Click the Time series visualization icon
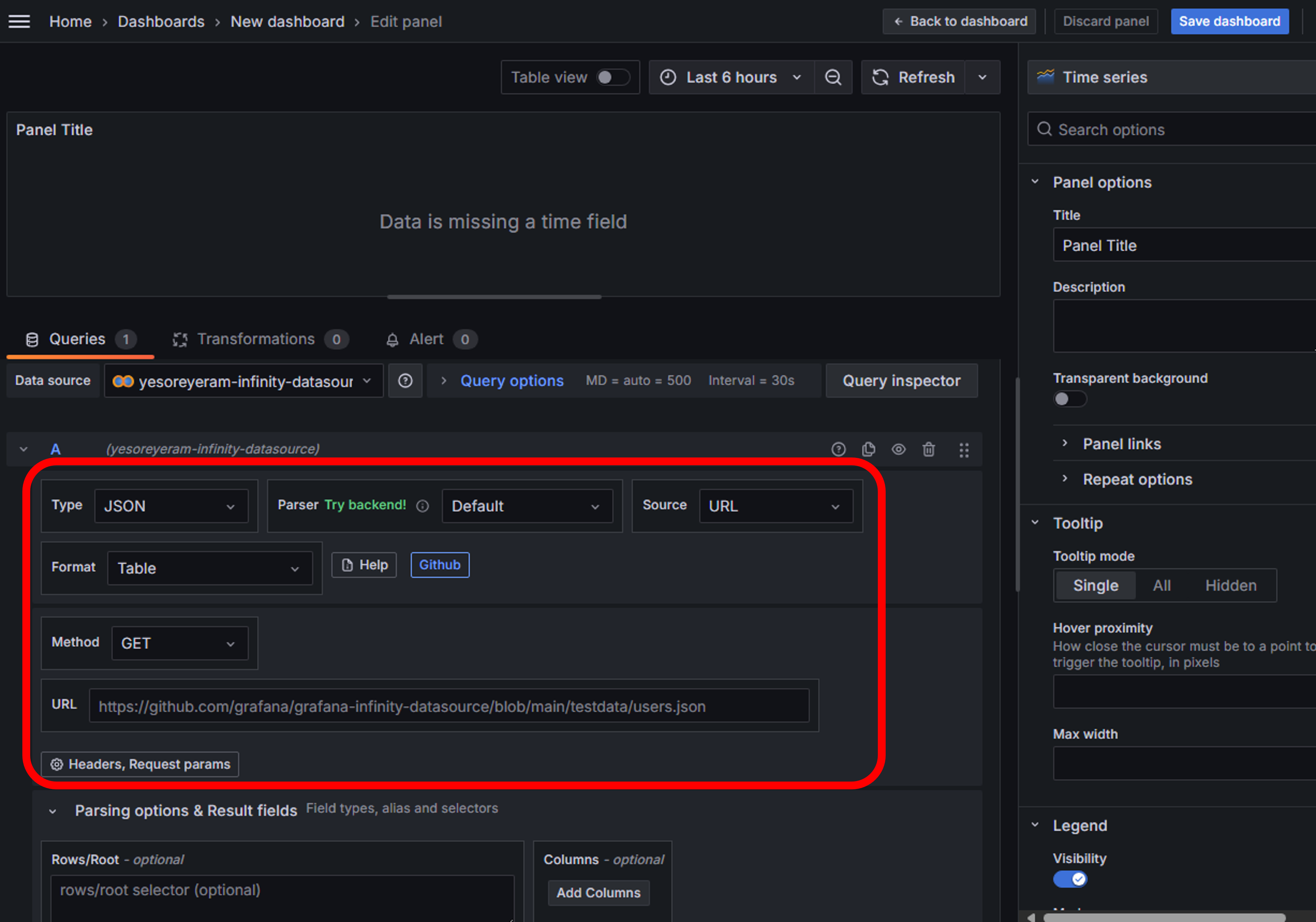Viewport: 1316px width, 922px height. click(1045, 77)
